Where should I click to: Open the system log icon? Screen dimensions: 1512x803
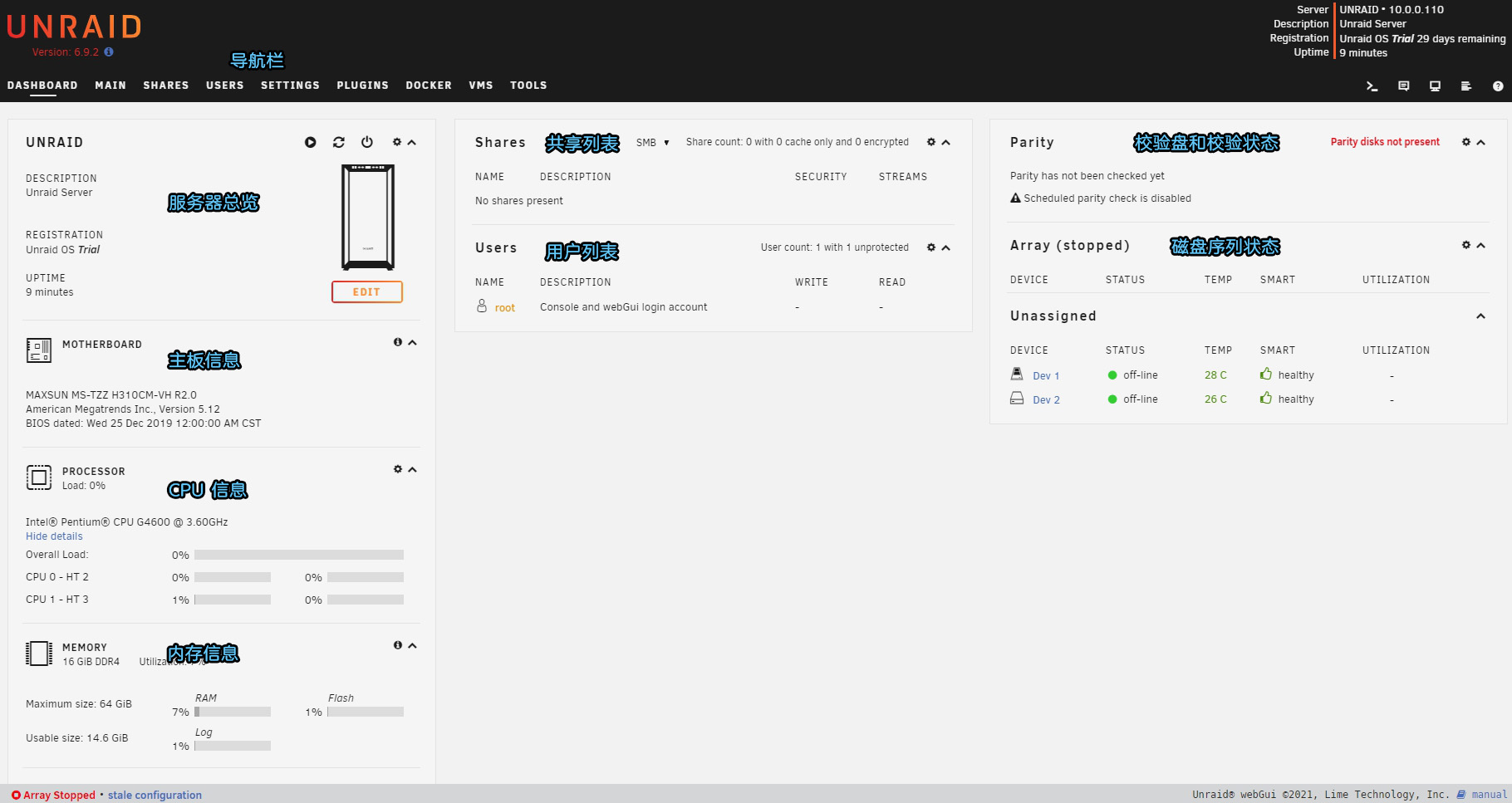1466,86
